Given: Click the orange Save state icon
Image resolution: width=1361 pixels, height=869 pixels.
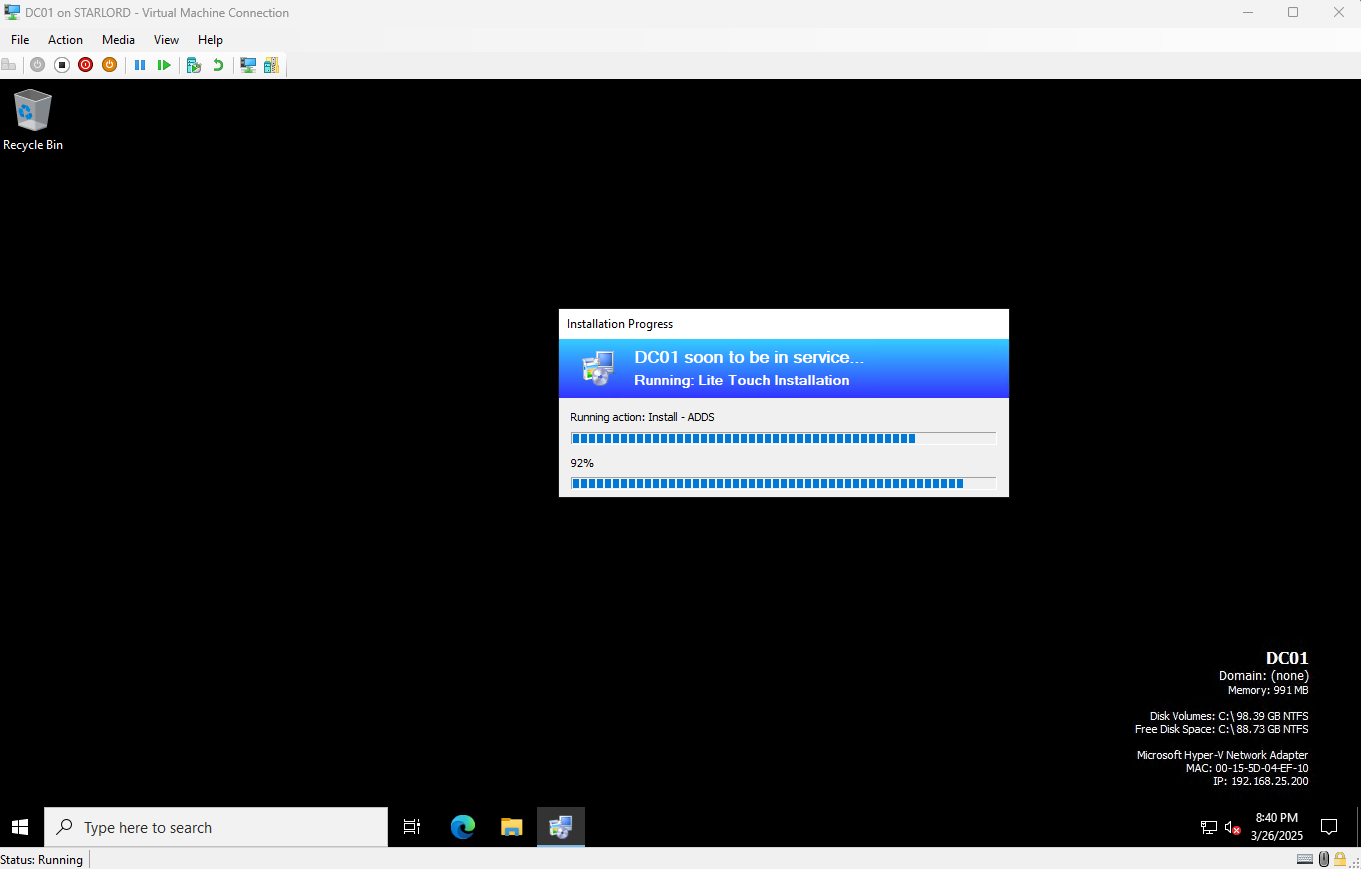Looking at the screenshot, I should [x=109, y=65].
